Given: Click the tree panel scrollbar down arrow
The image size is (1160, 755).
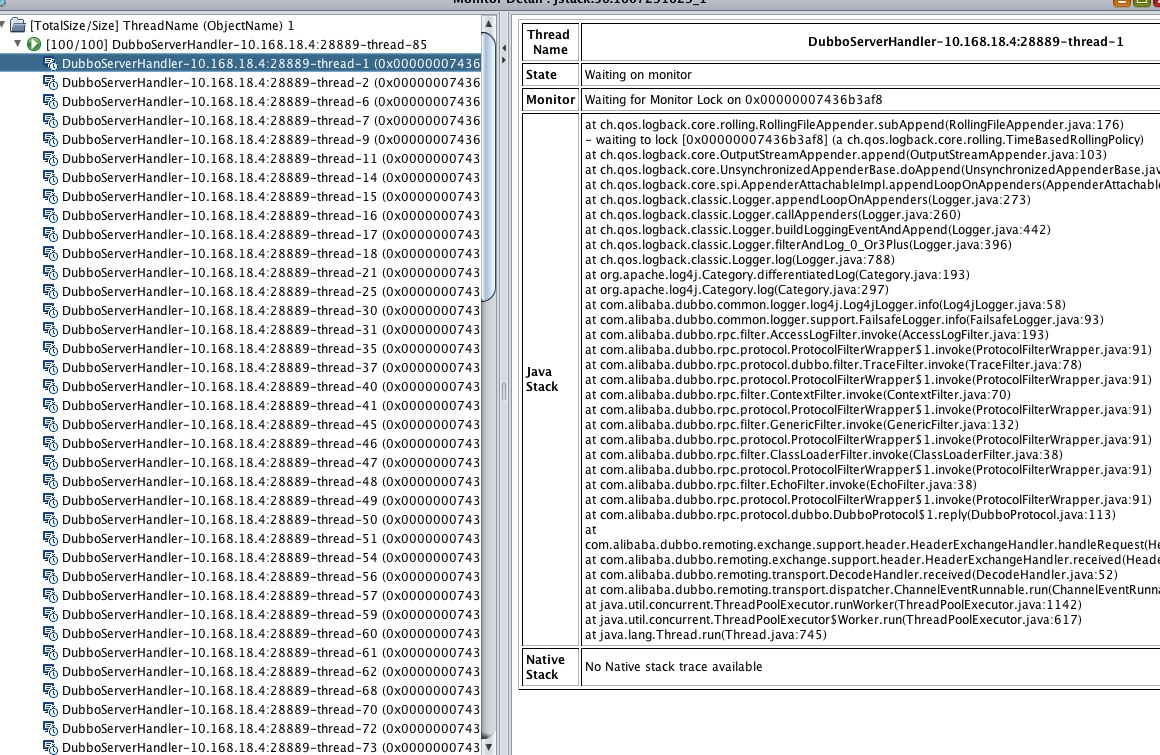Looking at the screenshot, I should [488, 748].
